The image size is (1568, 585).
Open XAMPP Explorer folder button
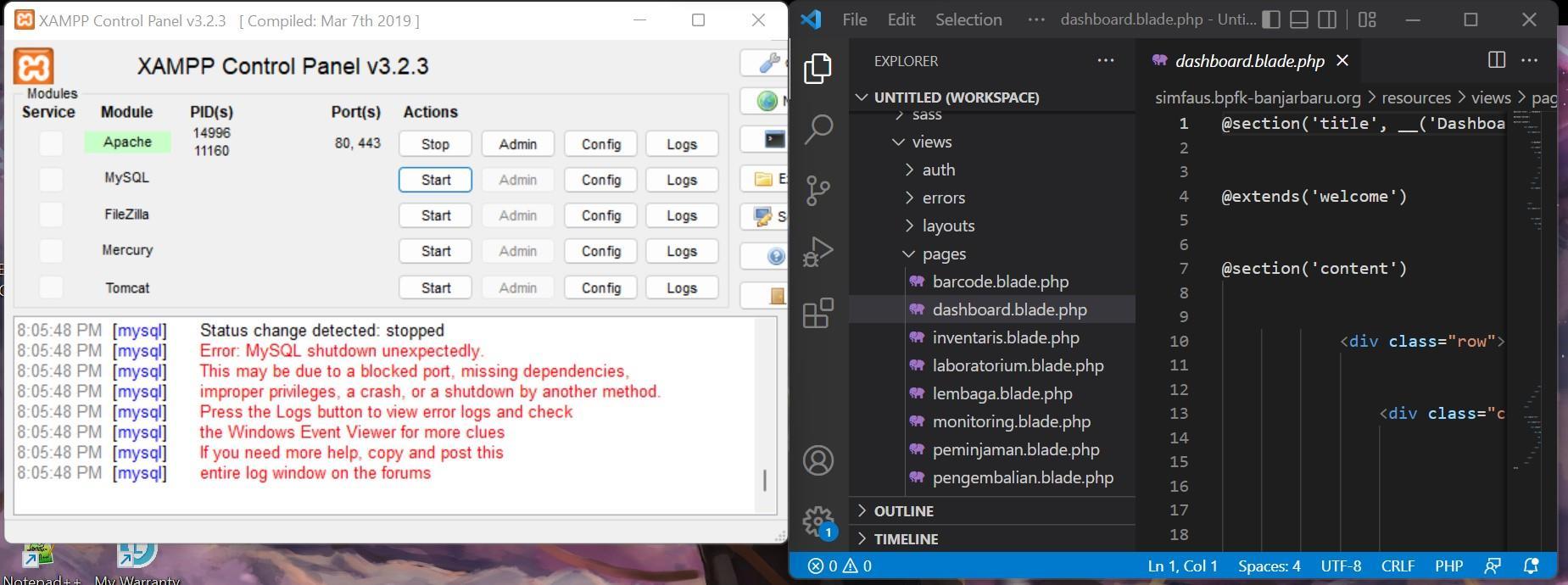(764, 179)
